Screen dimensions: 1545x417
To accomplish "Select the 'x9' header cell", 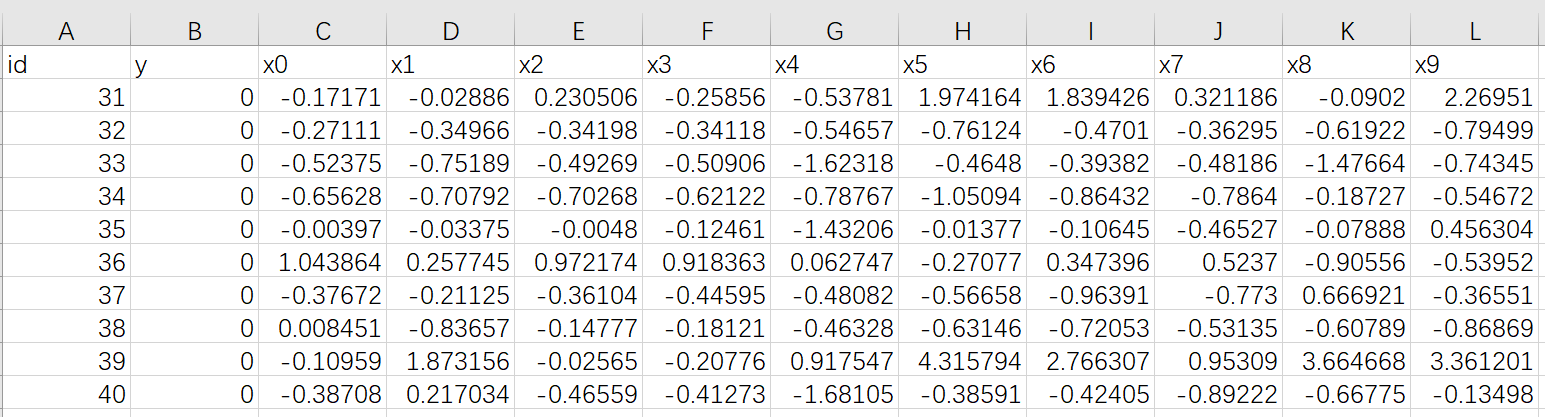I will 1475,66.
